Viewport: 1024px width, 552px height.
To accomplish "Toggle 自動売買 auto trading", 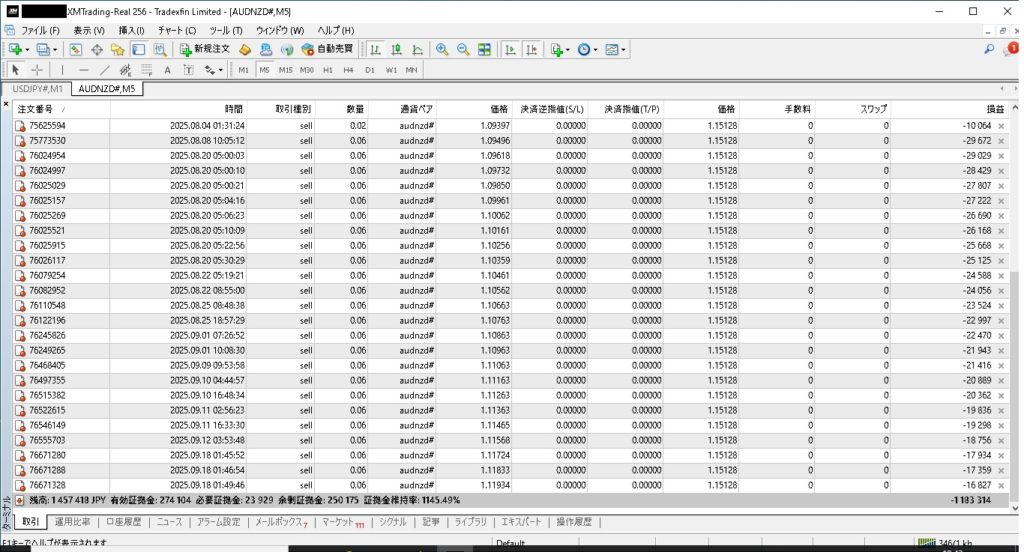I will tap(332, 49).
